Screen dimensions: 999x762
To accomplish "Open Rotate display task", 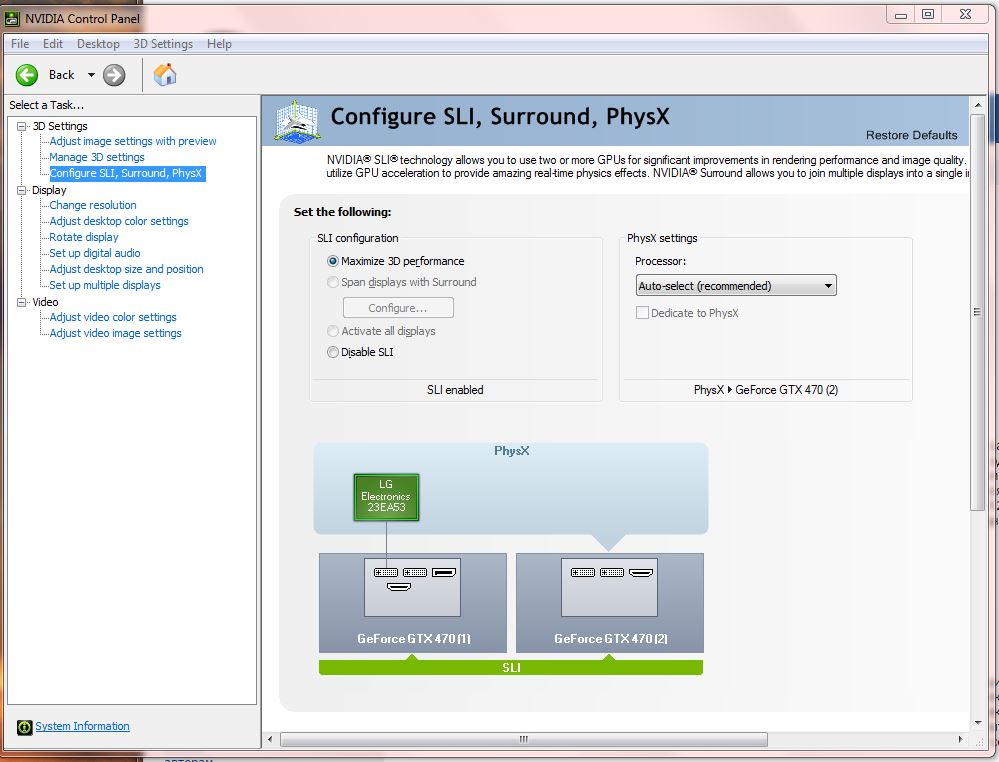I will [84, 237].
